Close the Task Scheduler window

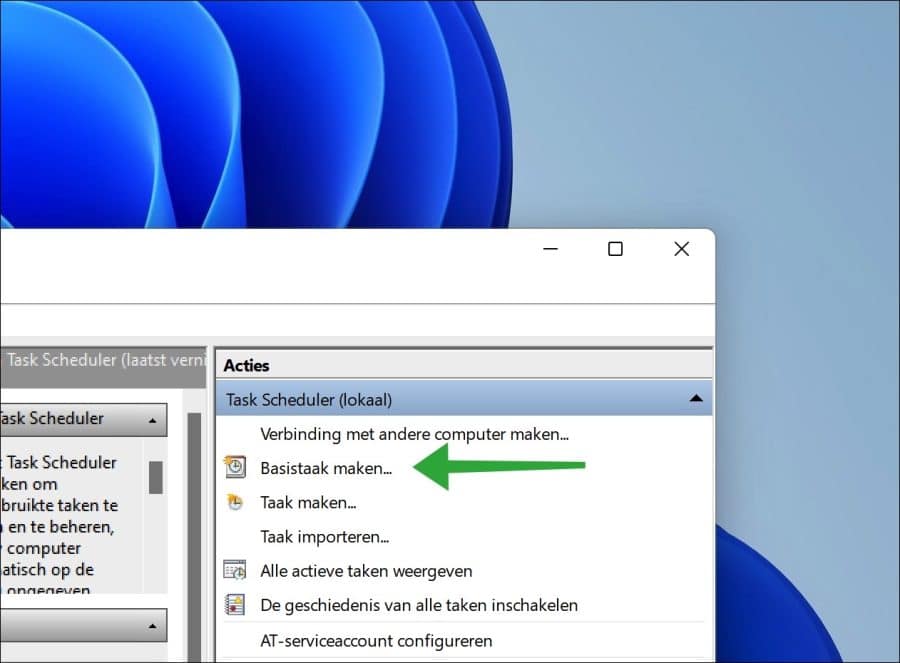(681, 249)
